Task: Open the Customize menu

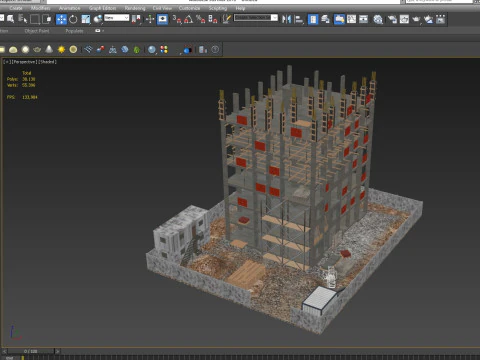Action: point(189,8)
